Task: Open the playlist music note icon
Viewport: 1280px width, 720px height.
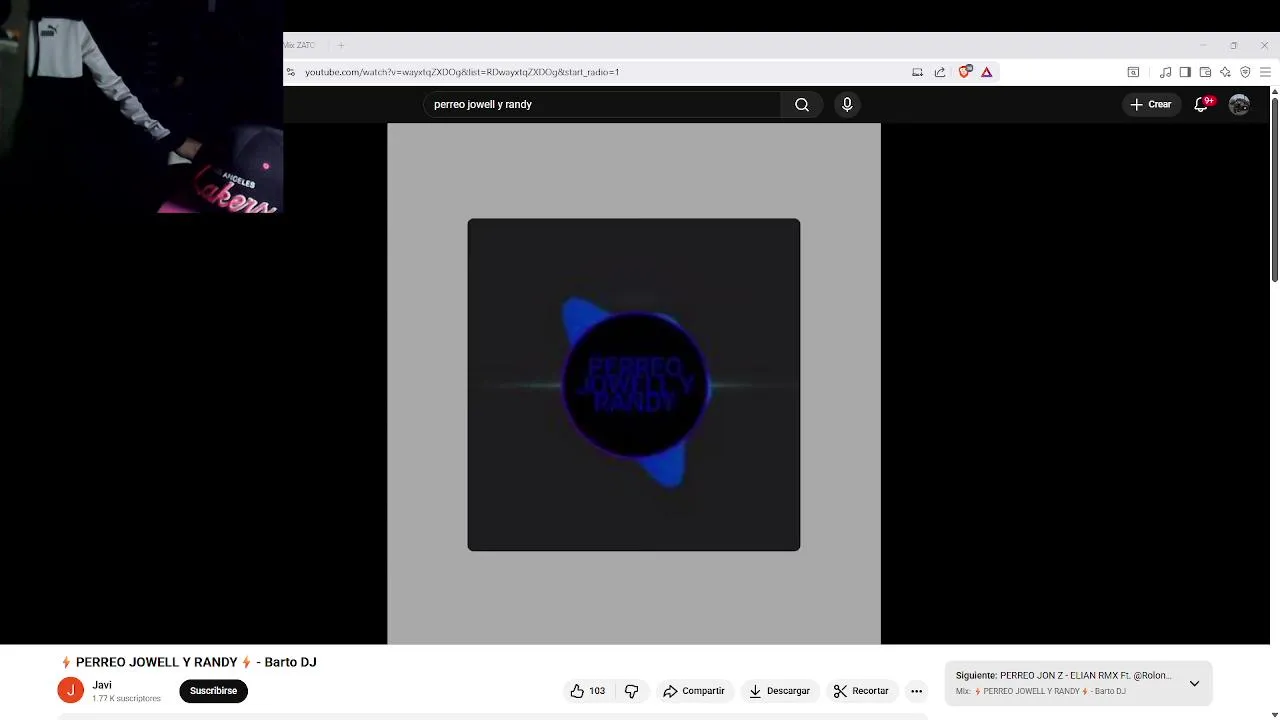Action: (x=1165, y=72)
